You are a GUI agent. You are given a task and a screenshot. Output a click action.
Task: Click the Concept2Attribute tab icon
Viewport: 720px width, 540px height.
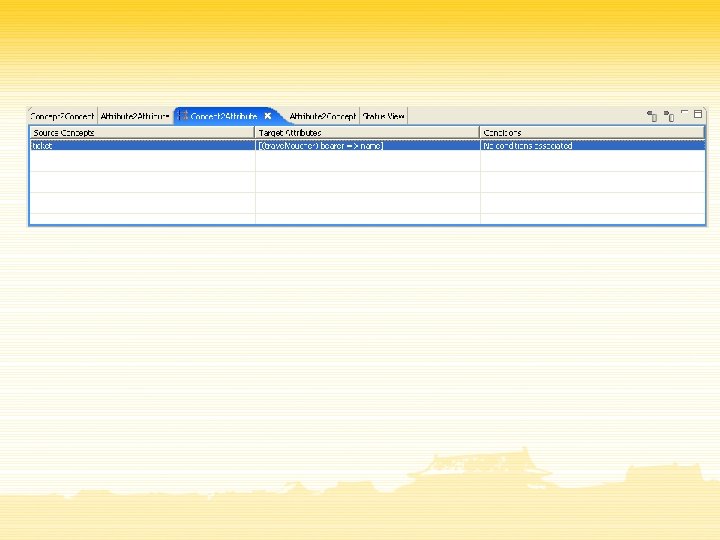point(183,116)
